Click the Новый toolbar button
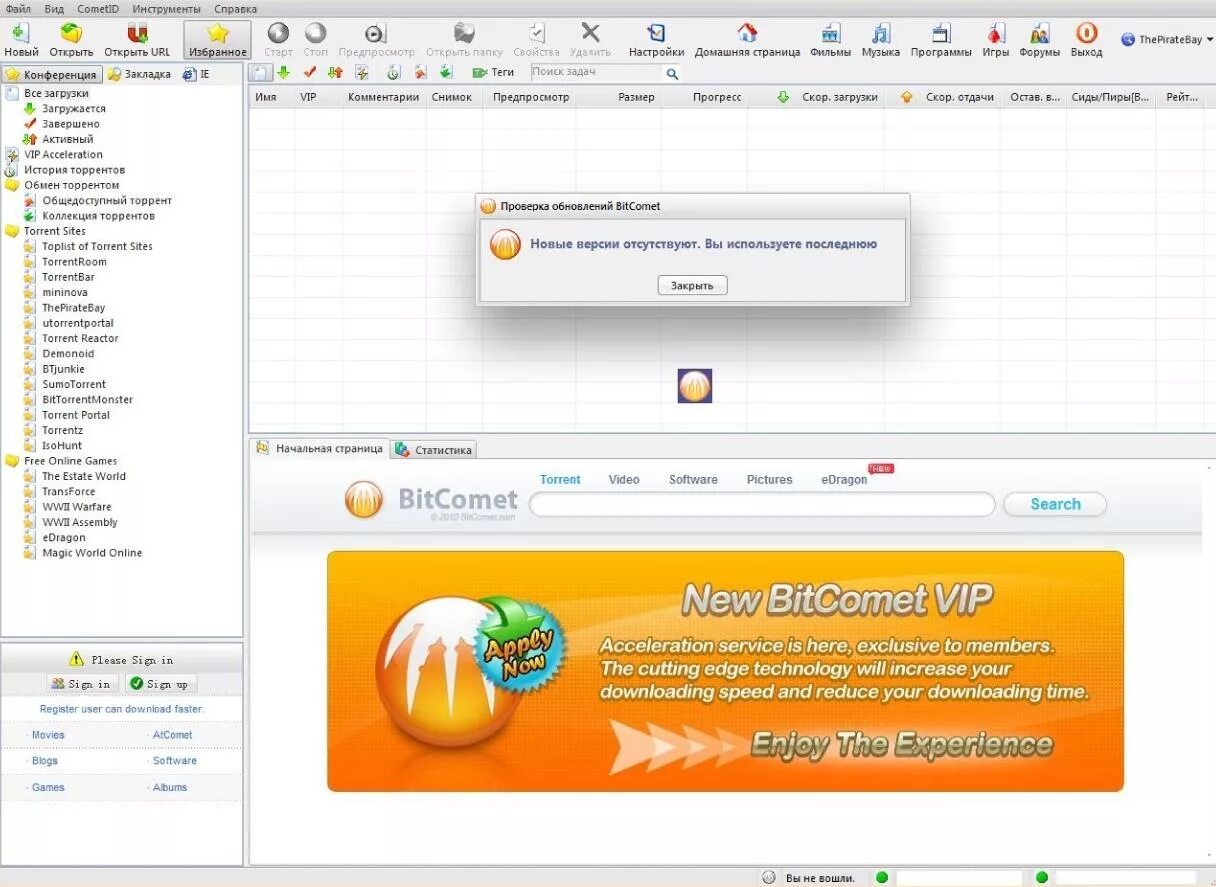 [21, 39]
